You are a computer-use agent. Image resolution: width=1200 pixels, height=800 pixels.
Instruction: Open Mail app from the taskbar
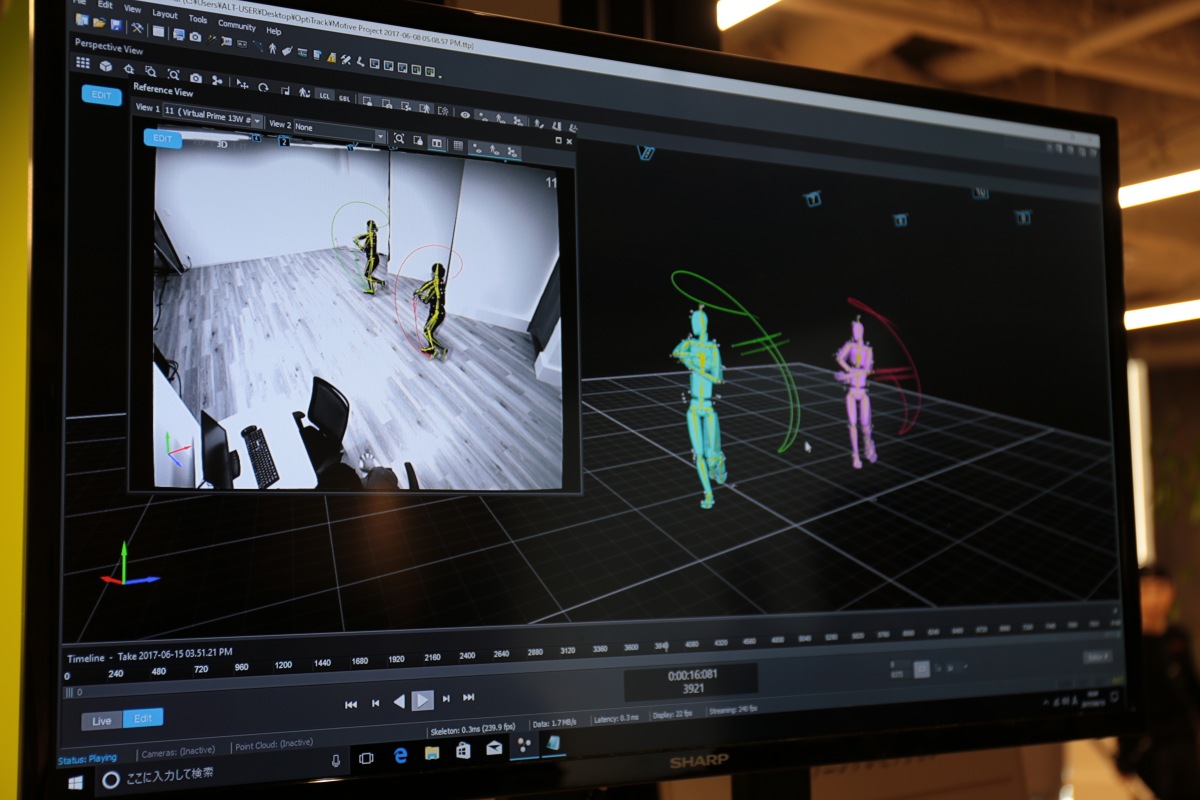(494, 747)
